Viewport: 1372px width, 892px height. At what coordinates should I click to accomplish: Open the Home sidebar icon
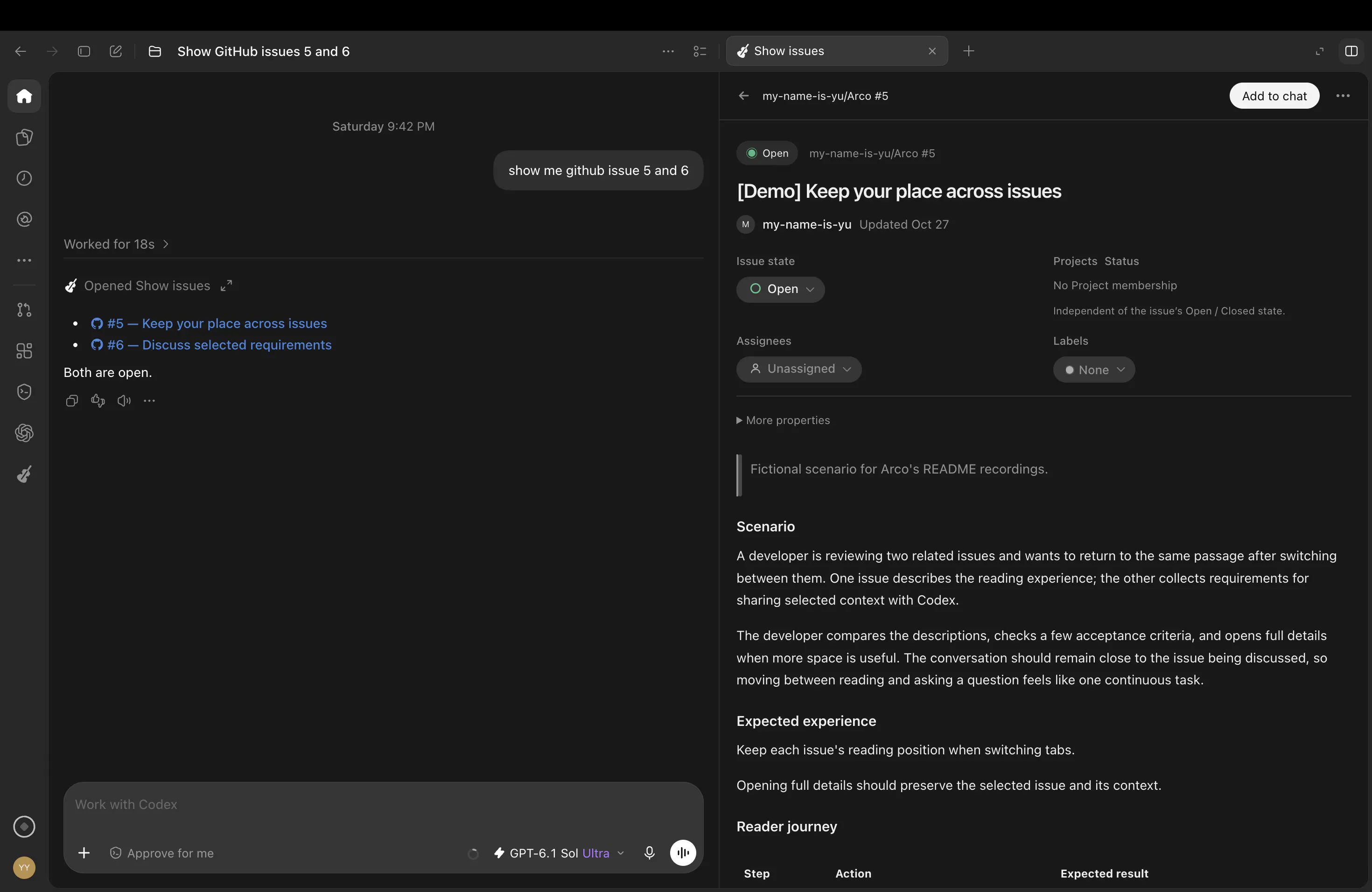tap(24, 96)
